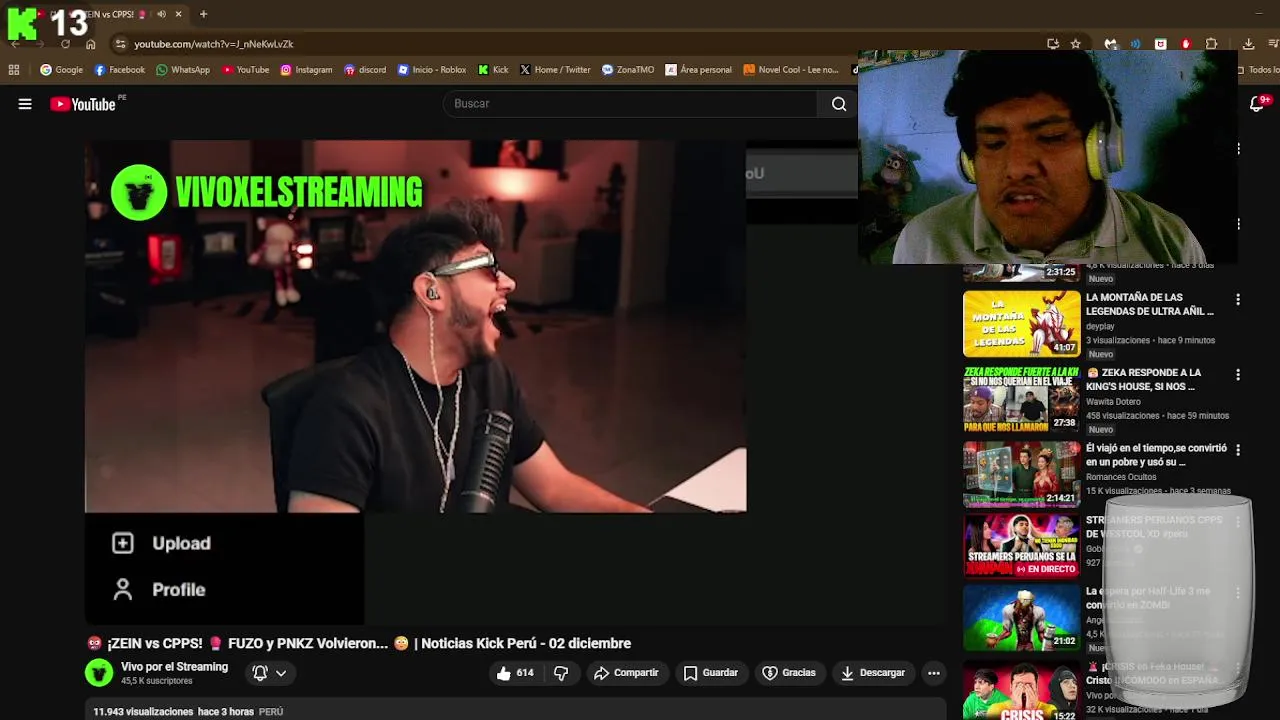1280x720 pixels.
Task: Open the Romances Ocultos channel name
Action: (x=1121, y=477)
